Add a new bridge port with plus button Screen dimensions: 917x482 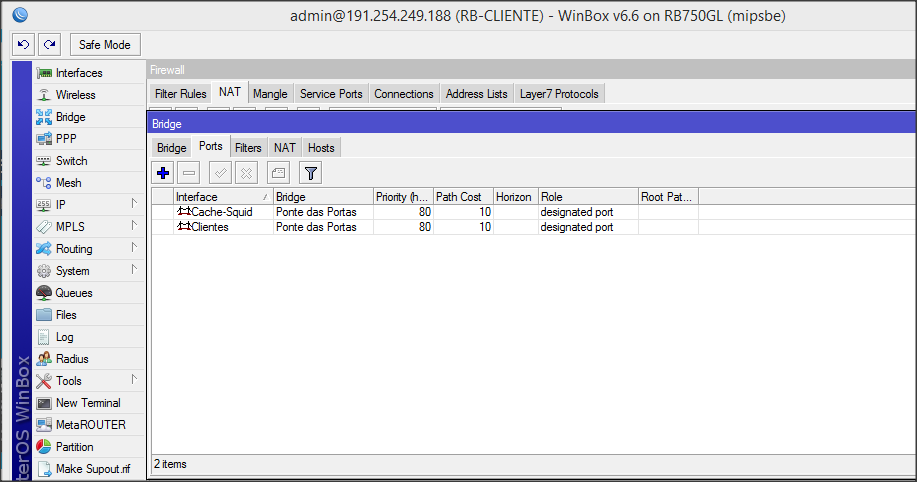coord(163,173)
